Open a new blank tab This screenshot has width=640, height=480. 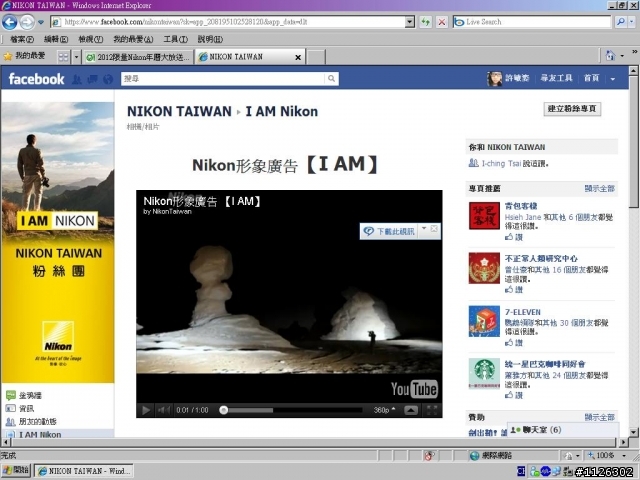(316, 57)
